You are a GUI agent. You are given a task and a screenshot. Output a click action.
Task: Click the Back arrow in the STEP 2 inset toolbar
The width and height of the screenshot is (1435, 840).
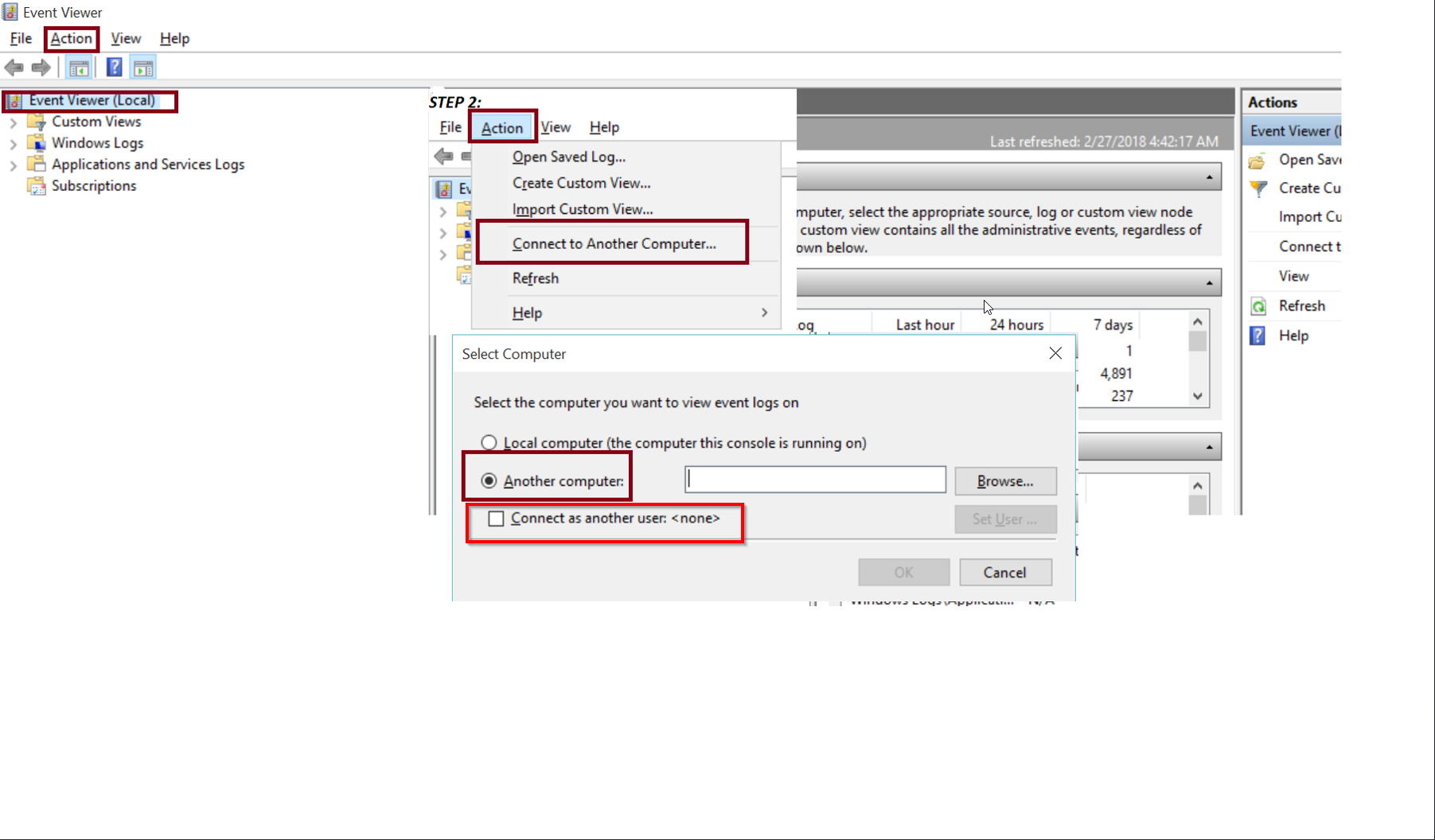click(444, 156)
